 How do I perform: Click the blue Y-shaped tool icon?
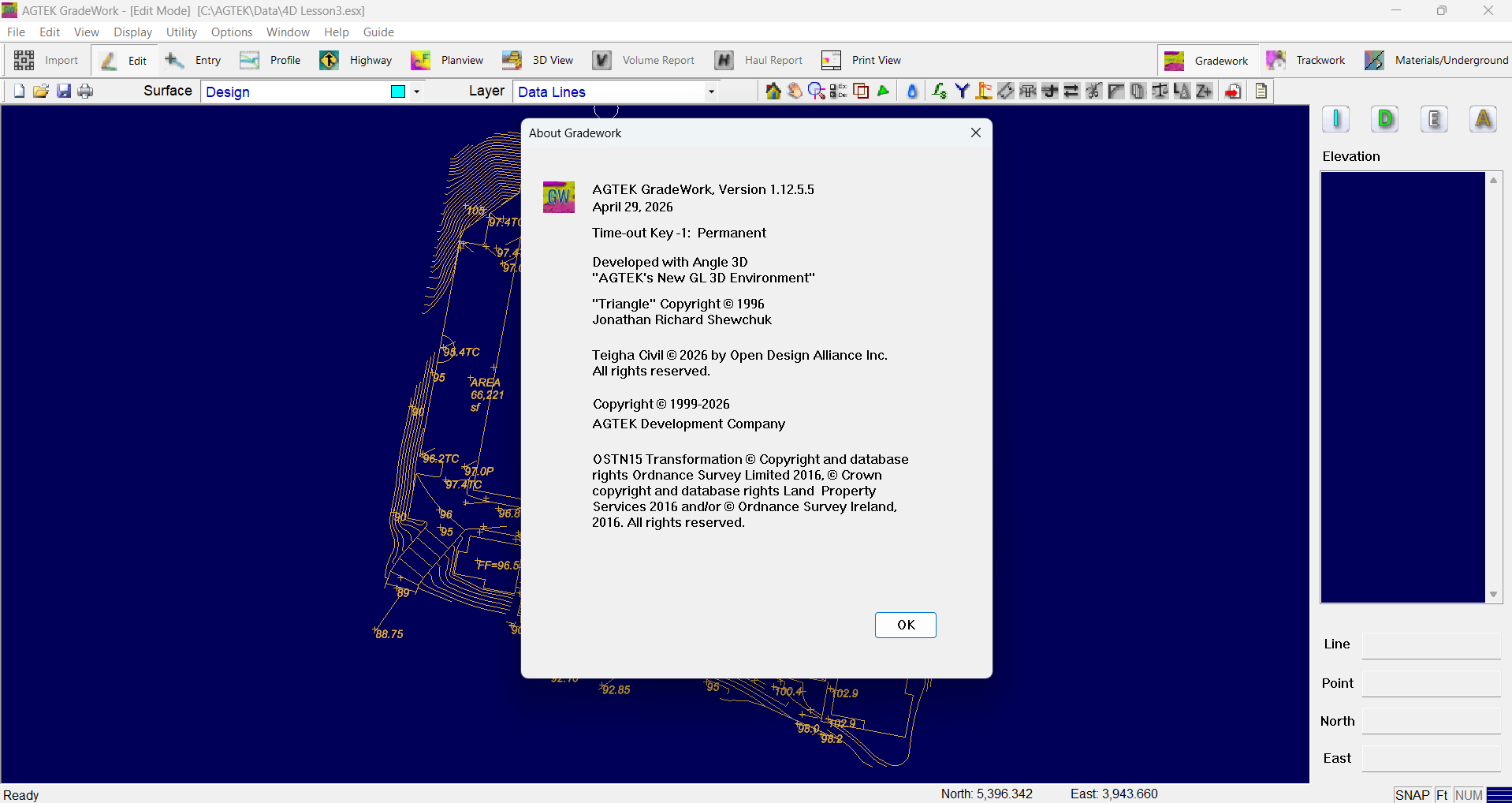click(962, 91)
